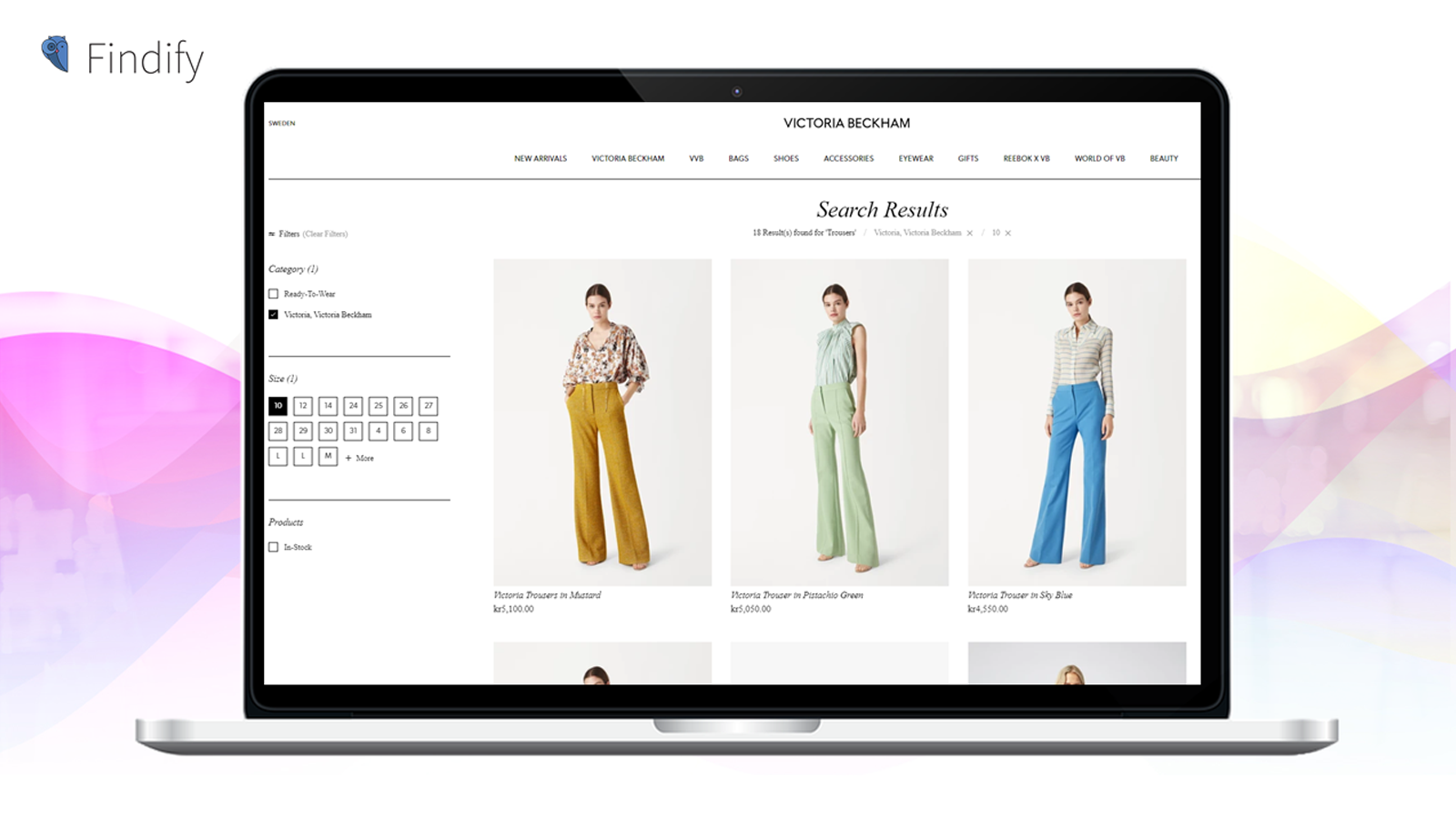Select size 14 filter box
The image size is (1456, 819).
(329, 406)
